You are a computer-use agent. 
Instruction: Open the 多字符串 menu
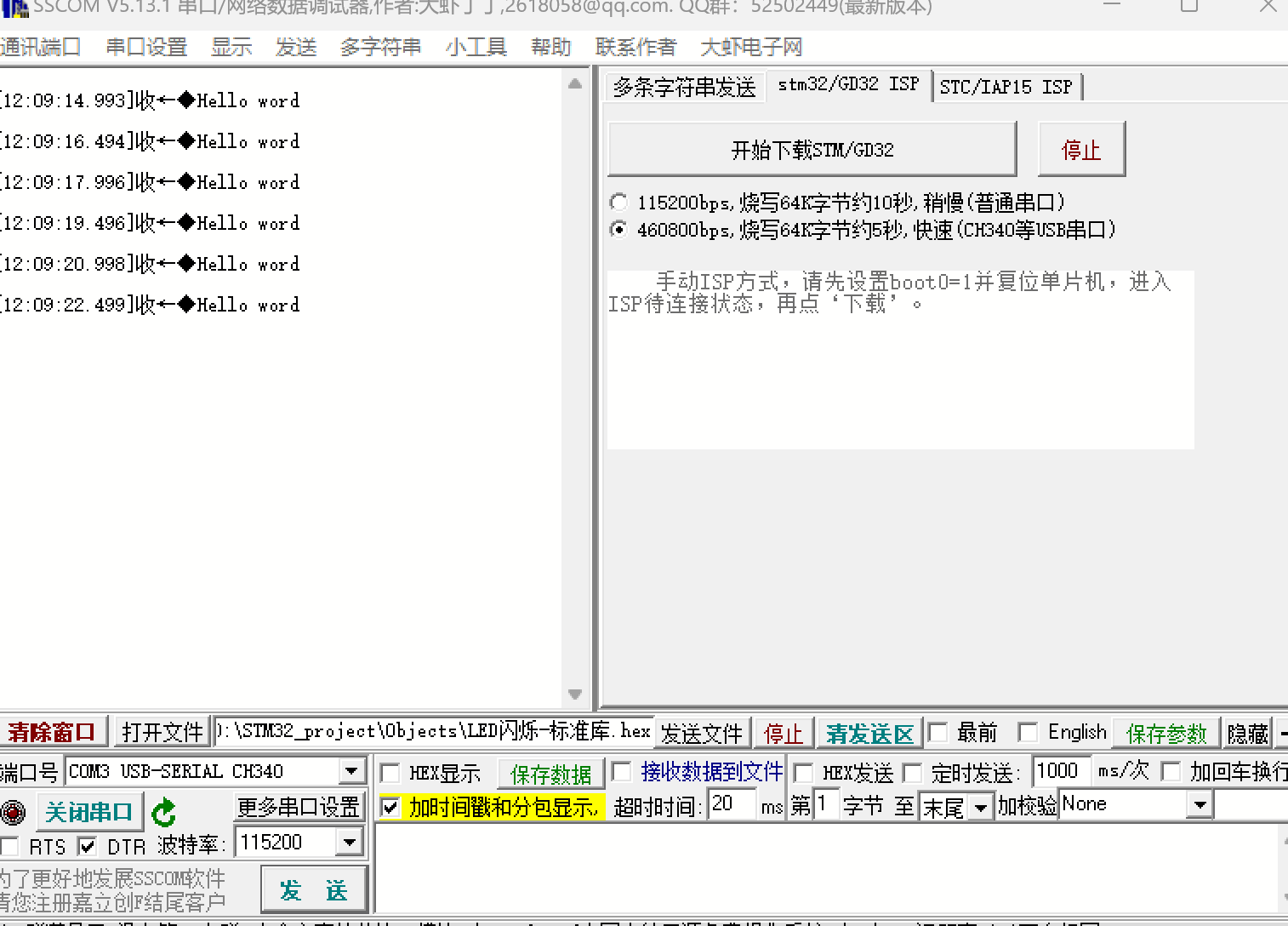380,47
